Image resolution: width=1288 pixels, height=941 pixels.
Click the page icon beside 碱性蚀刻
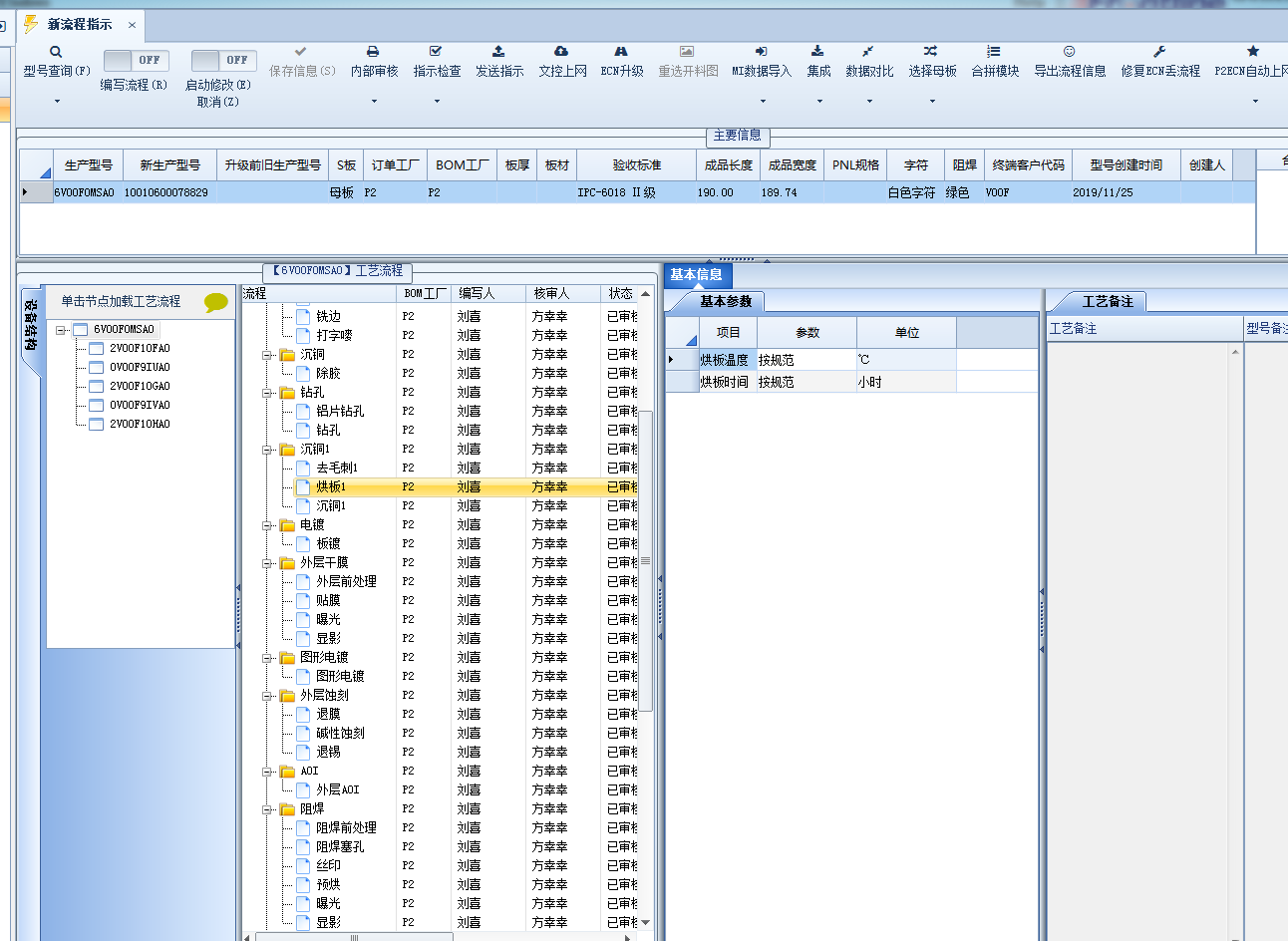pyautogui.click(x=303, y=733)
